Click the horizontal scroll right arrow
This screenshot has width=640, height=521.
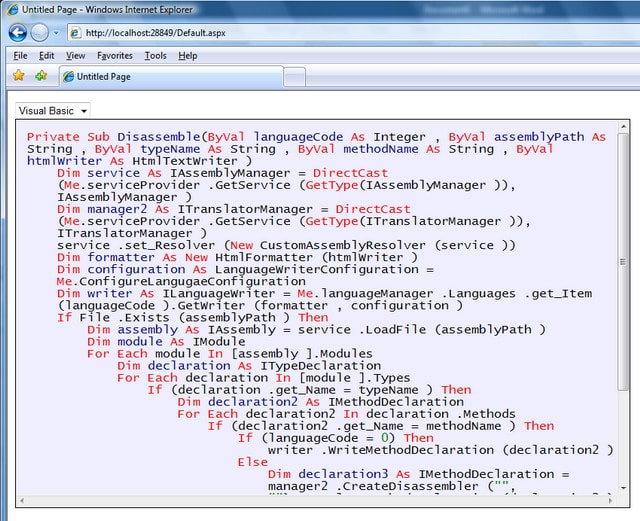[x=611, y=500]
